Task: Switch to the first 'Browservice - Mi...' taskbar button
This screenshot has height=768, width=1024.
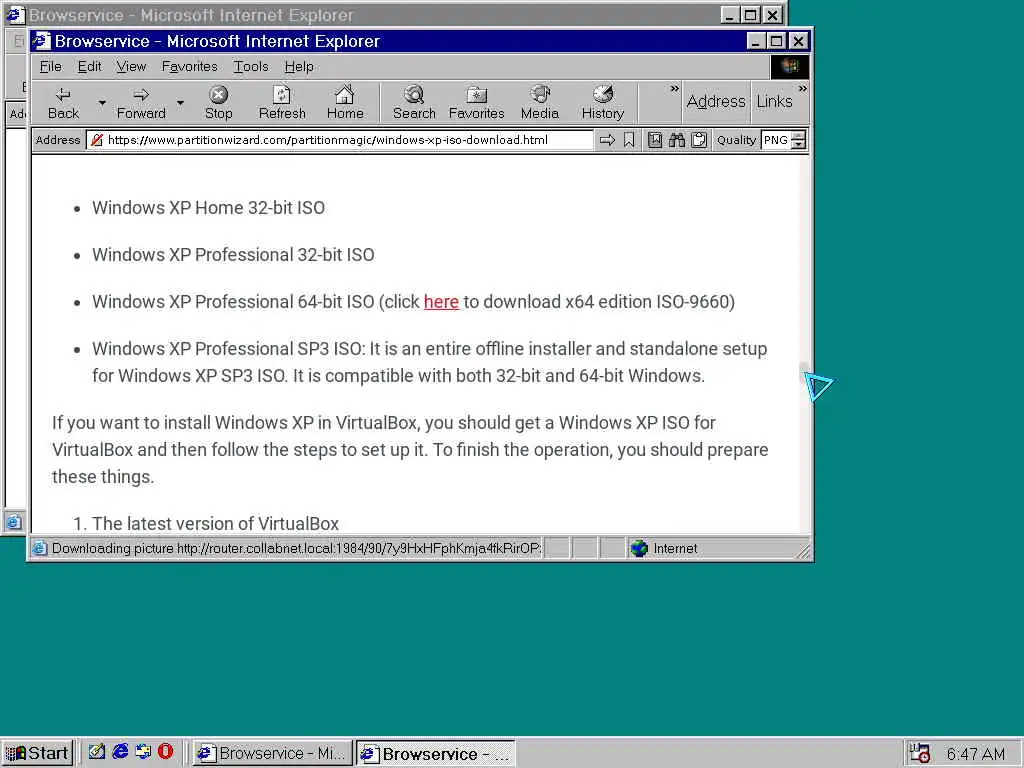Action: click(x=273, y=754)
